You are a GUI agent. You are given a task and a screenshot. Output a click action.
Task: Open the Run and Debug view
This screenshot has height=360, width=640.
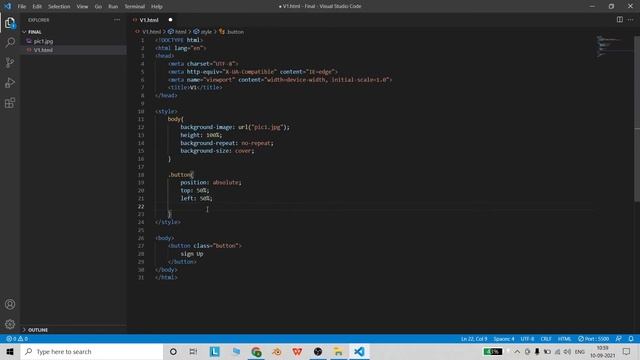point(10,82)
